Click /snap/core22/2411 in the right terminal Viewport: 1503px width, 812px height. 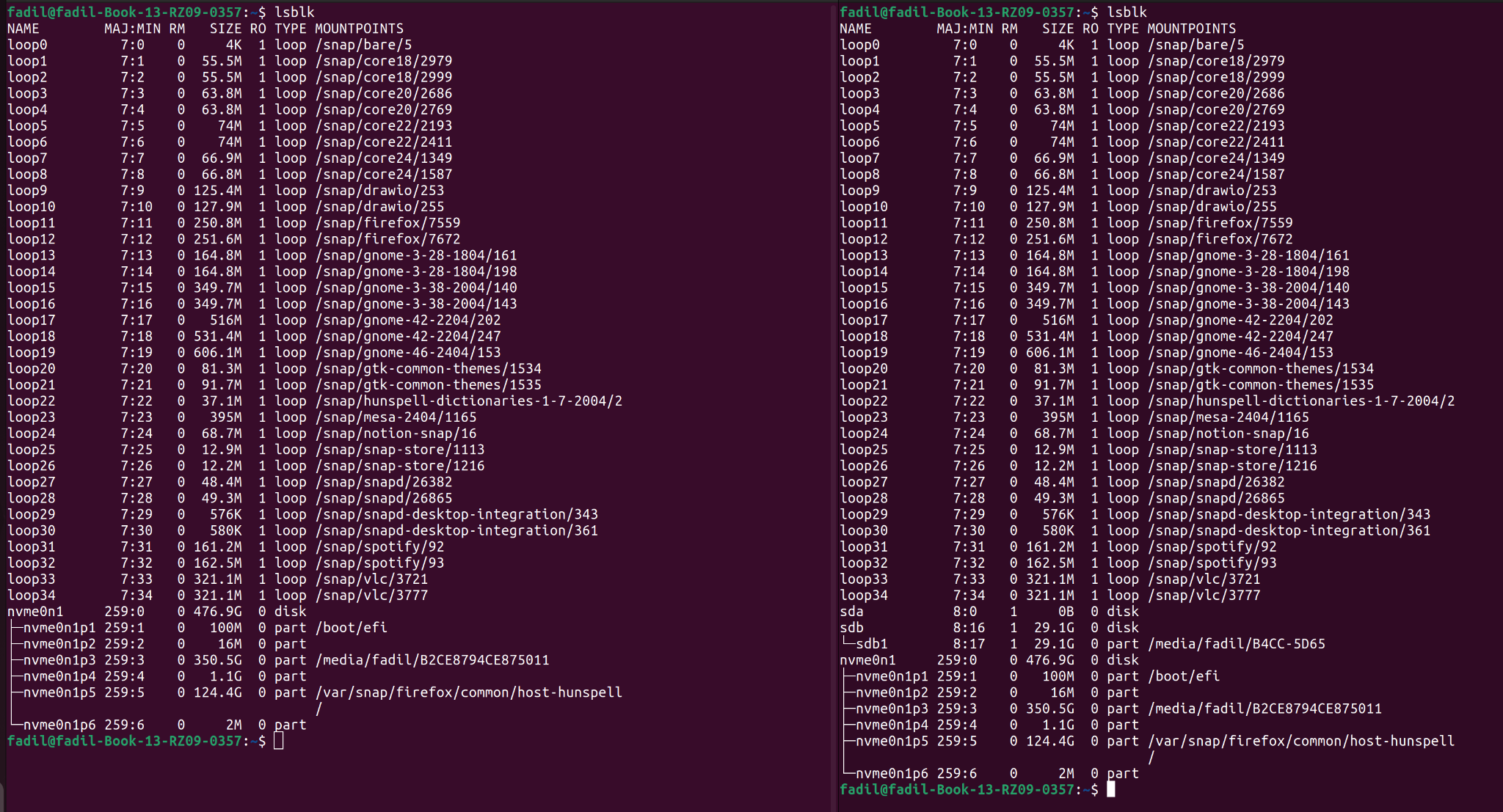coord(1217,142)
